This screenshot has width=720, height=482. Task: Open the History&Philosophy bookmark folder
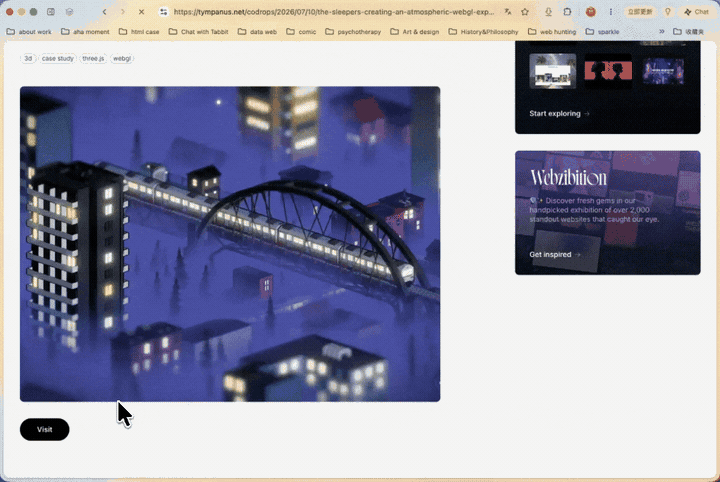pos(484,32)
